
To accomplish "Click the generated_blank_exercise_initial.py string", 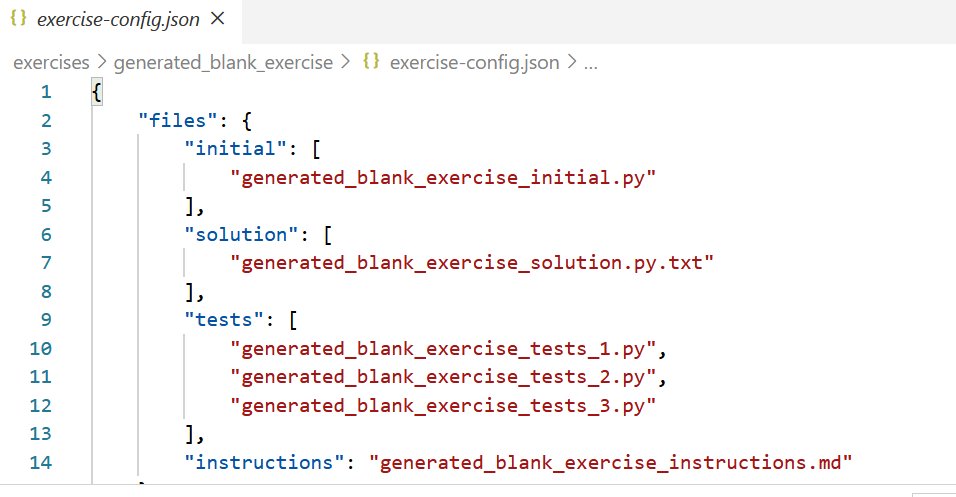I will [443, 177].
